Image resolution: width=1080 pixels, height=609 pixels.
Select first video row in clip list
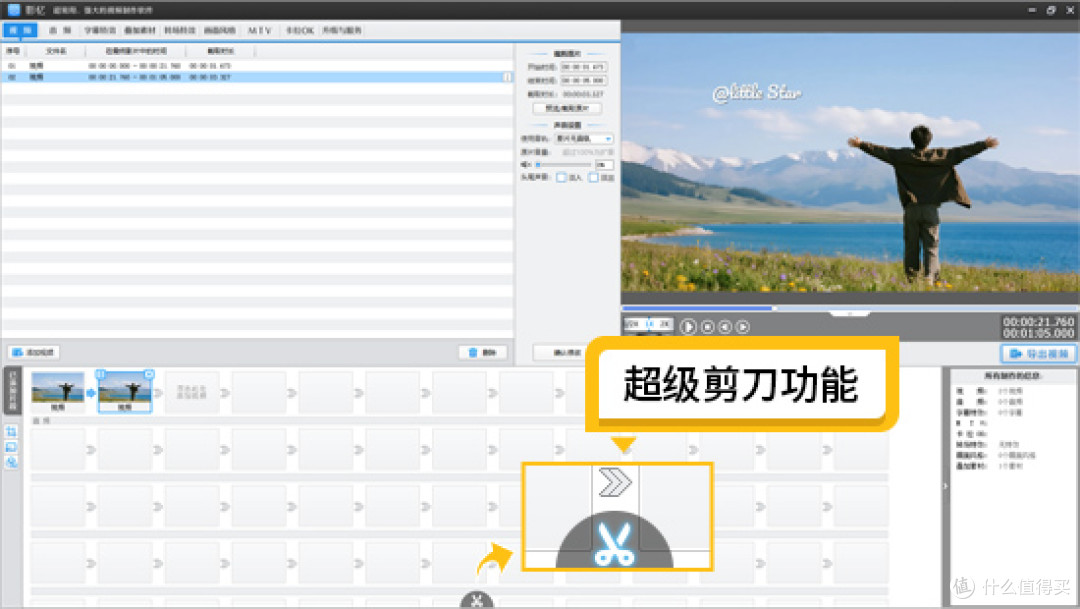pyautogui.click(x=257, y=65)
